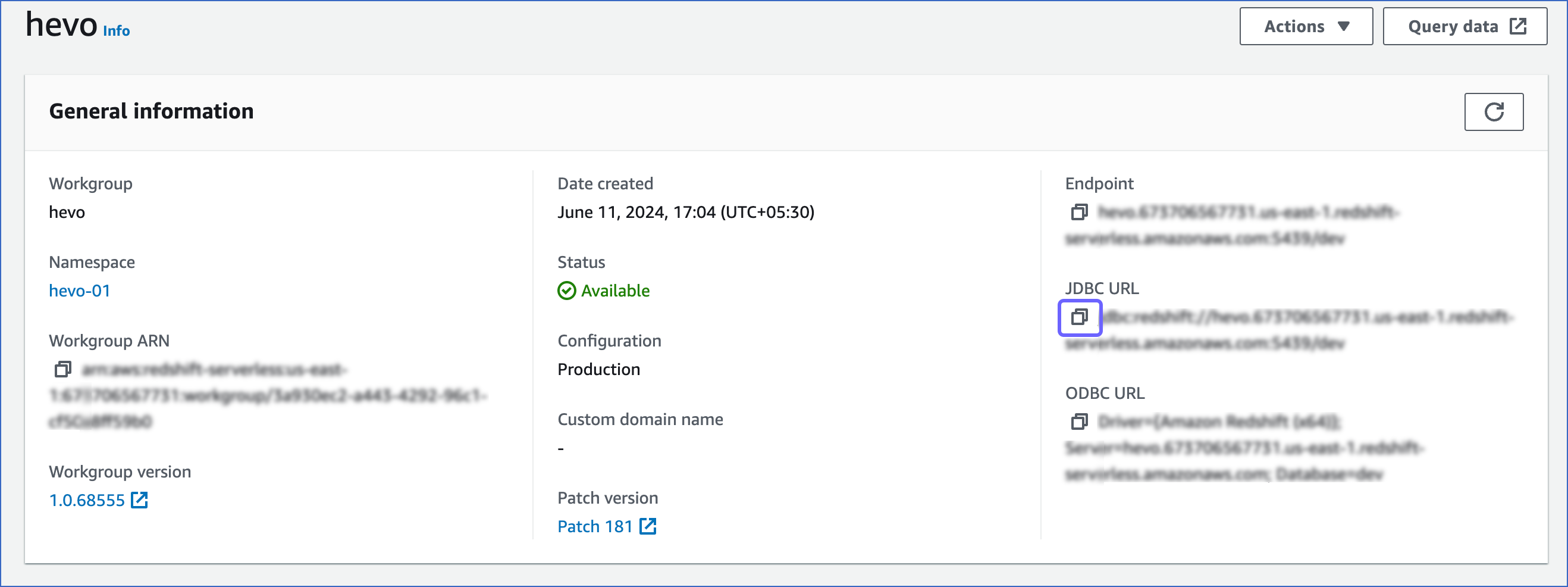Open the hevo-01 namespace link
Screen dimensions: 1568x587
click(x=80, y=291)
